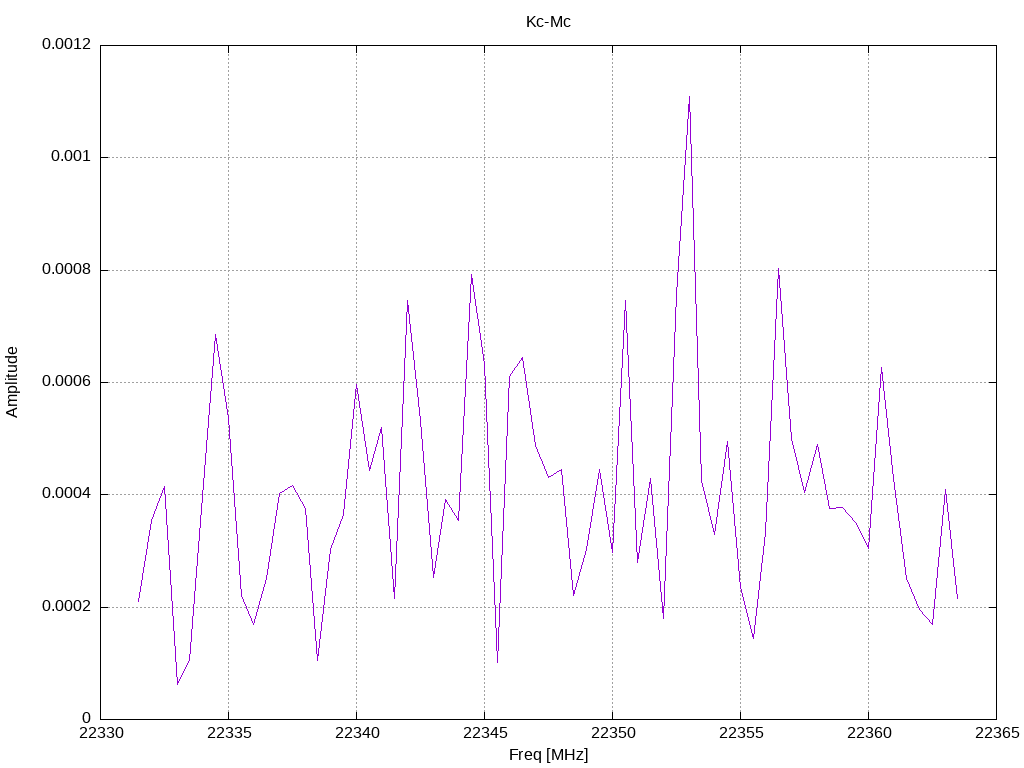
Task: Click x-axis tick label 22365
Action: pyautogui.click(x=997, y=733)
